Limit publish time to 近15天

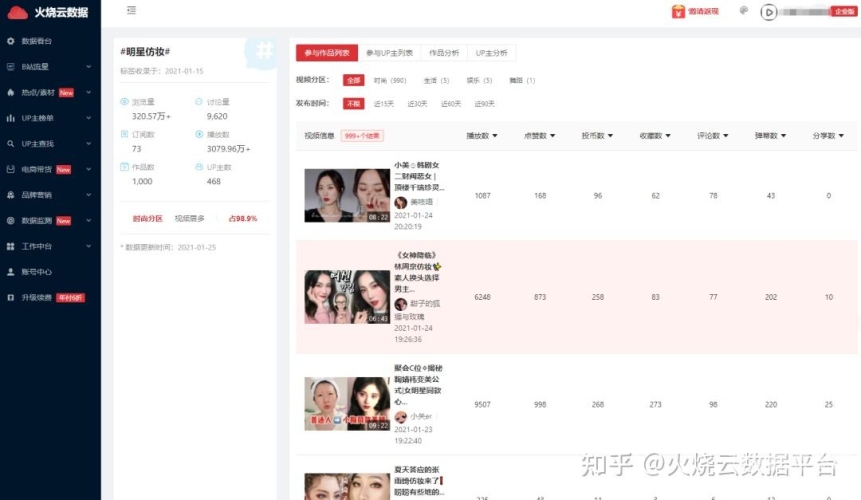pos(384,104)
